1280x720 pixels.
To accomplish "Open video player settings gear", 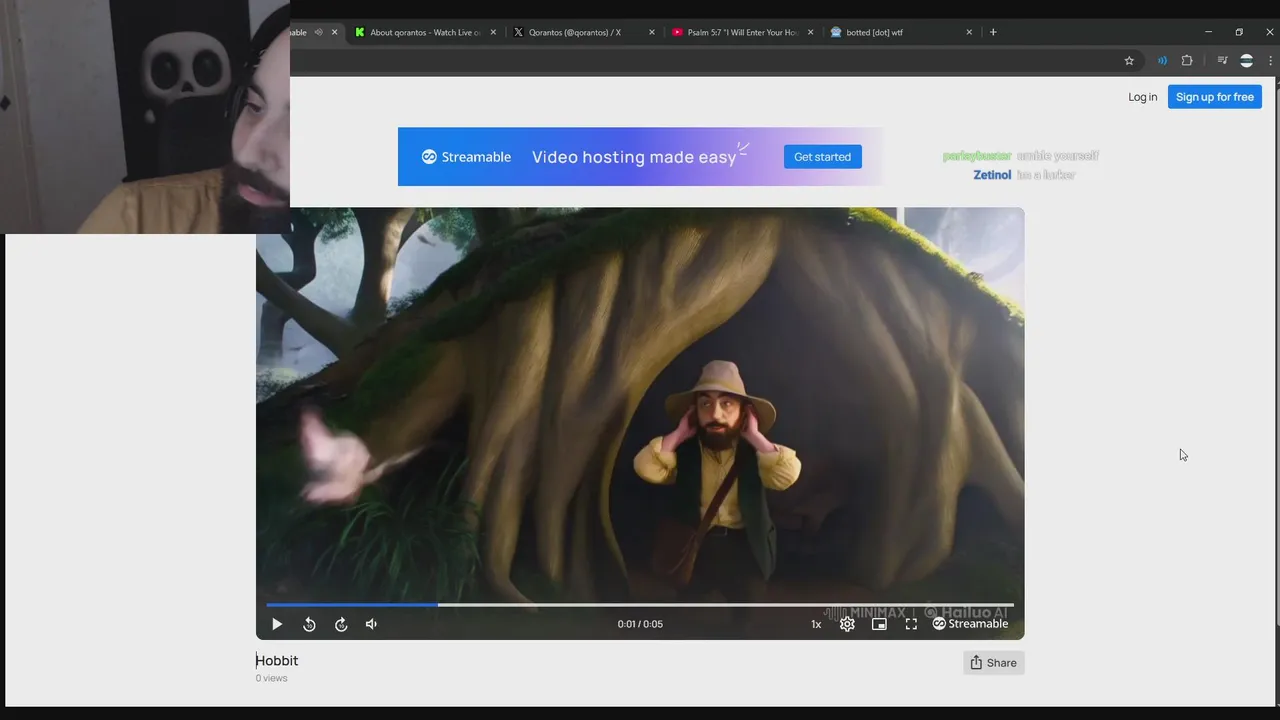I will click(x=847, y=624).
